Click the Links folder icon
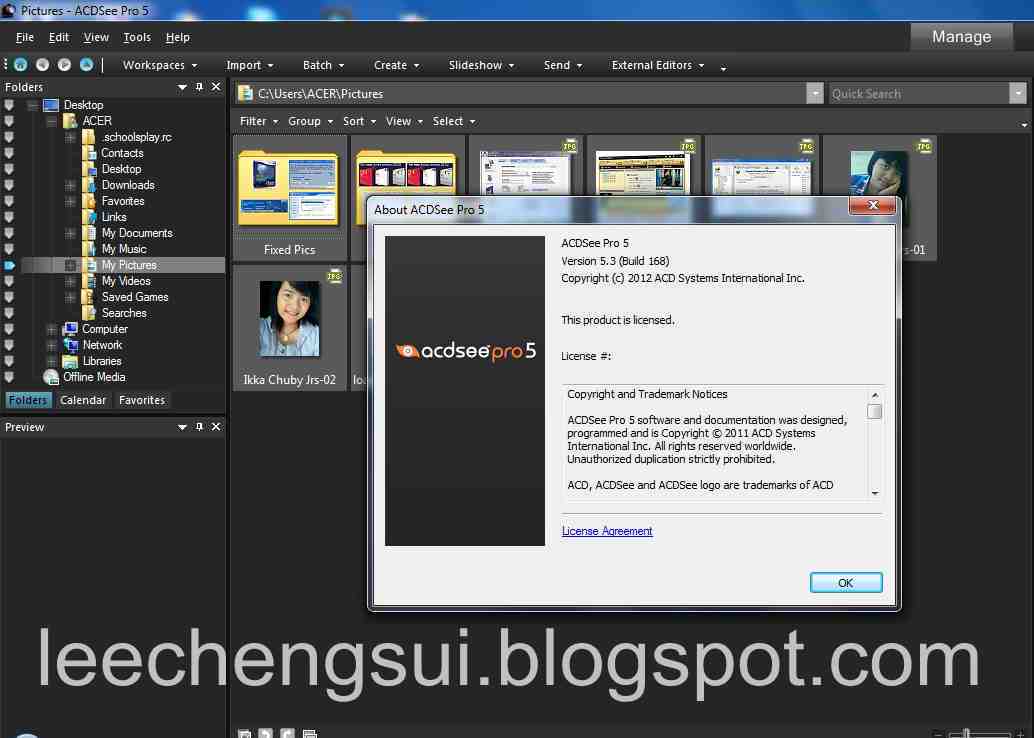 click(x=89, y=217)
